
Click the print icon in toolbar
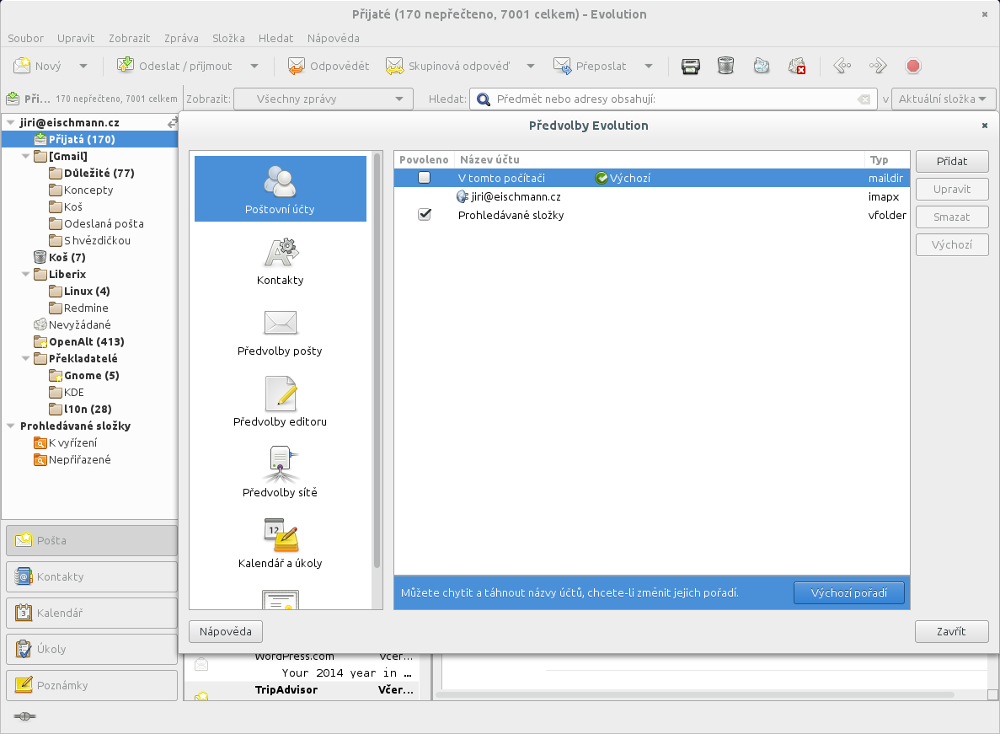pos(690,66)
